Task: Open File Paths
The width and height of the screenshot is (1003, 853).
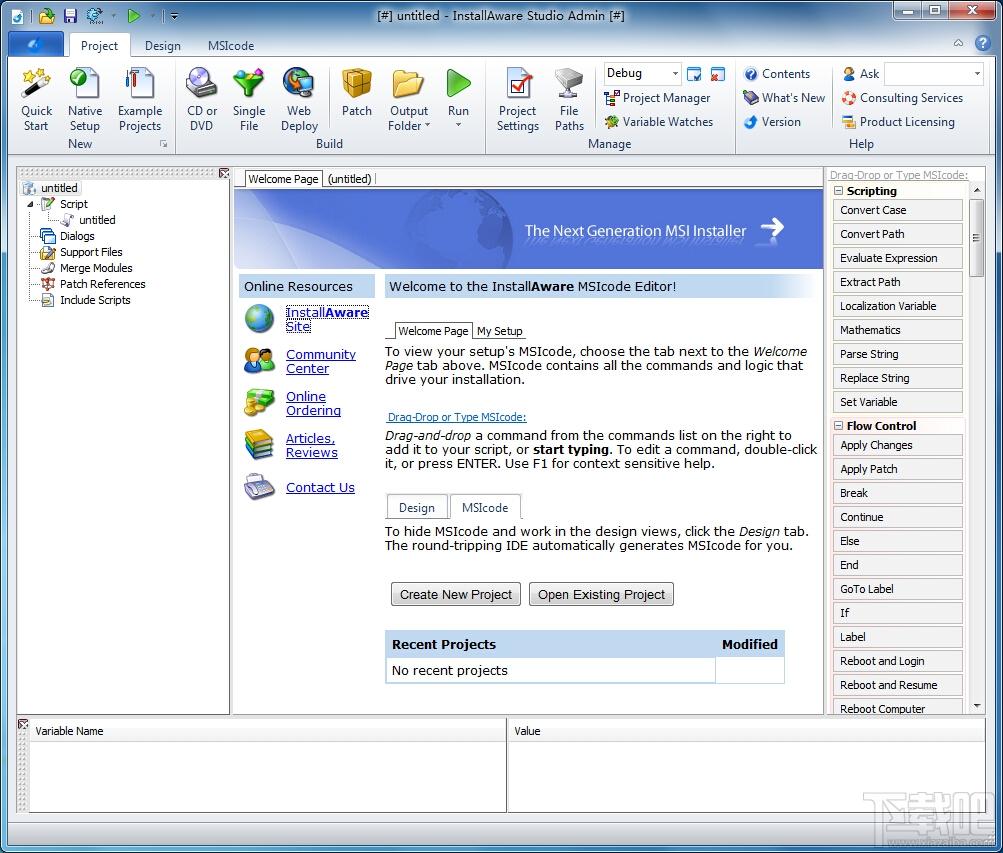Action: [x=569, y=100]
